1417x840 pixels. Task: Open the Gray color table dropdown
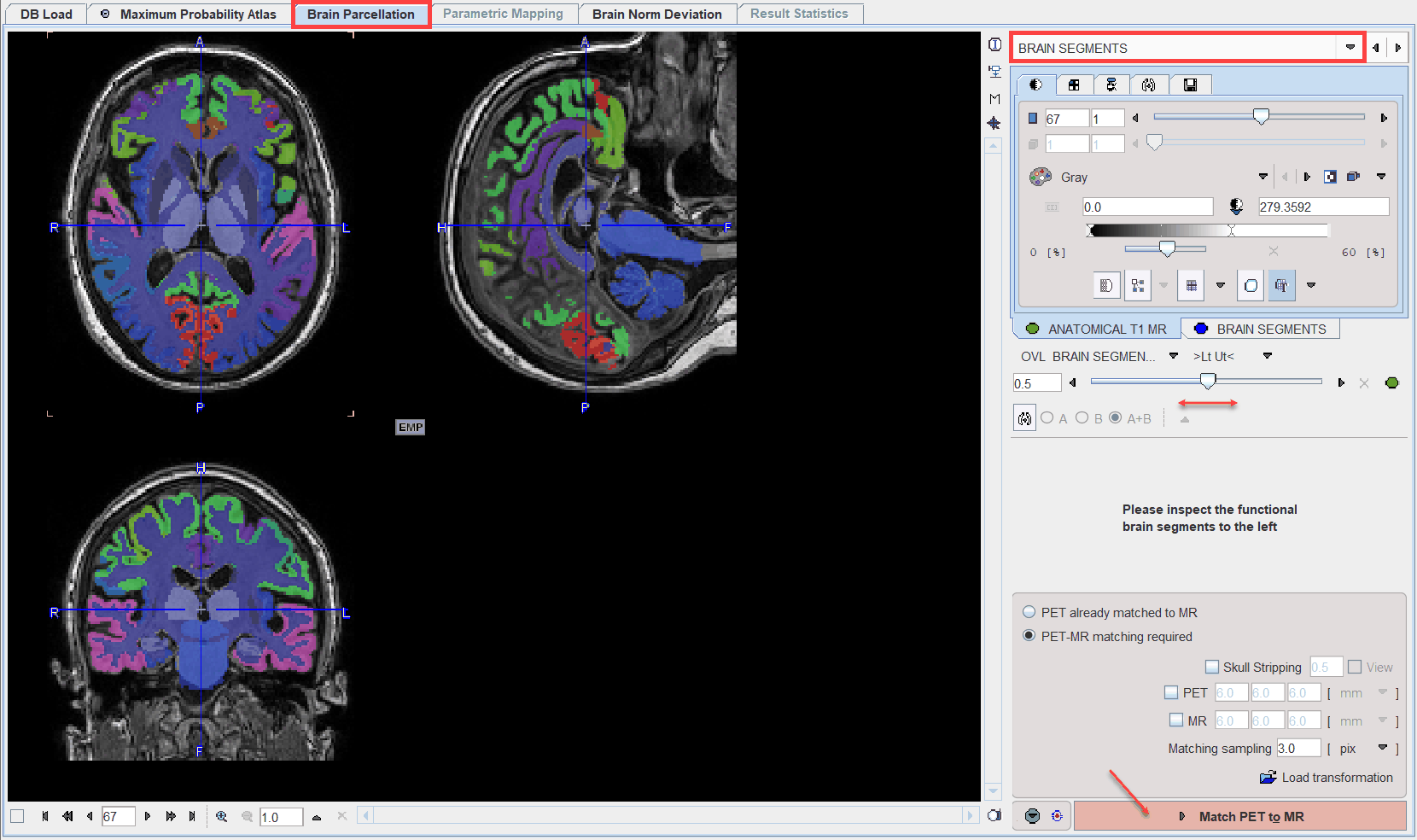pos(1263,177)
